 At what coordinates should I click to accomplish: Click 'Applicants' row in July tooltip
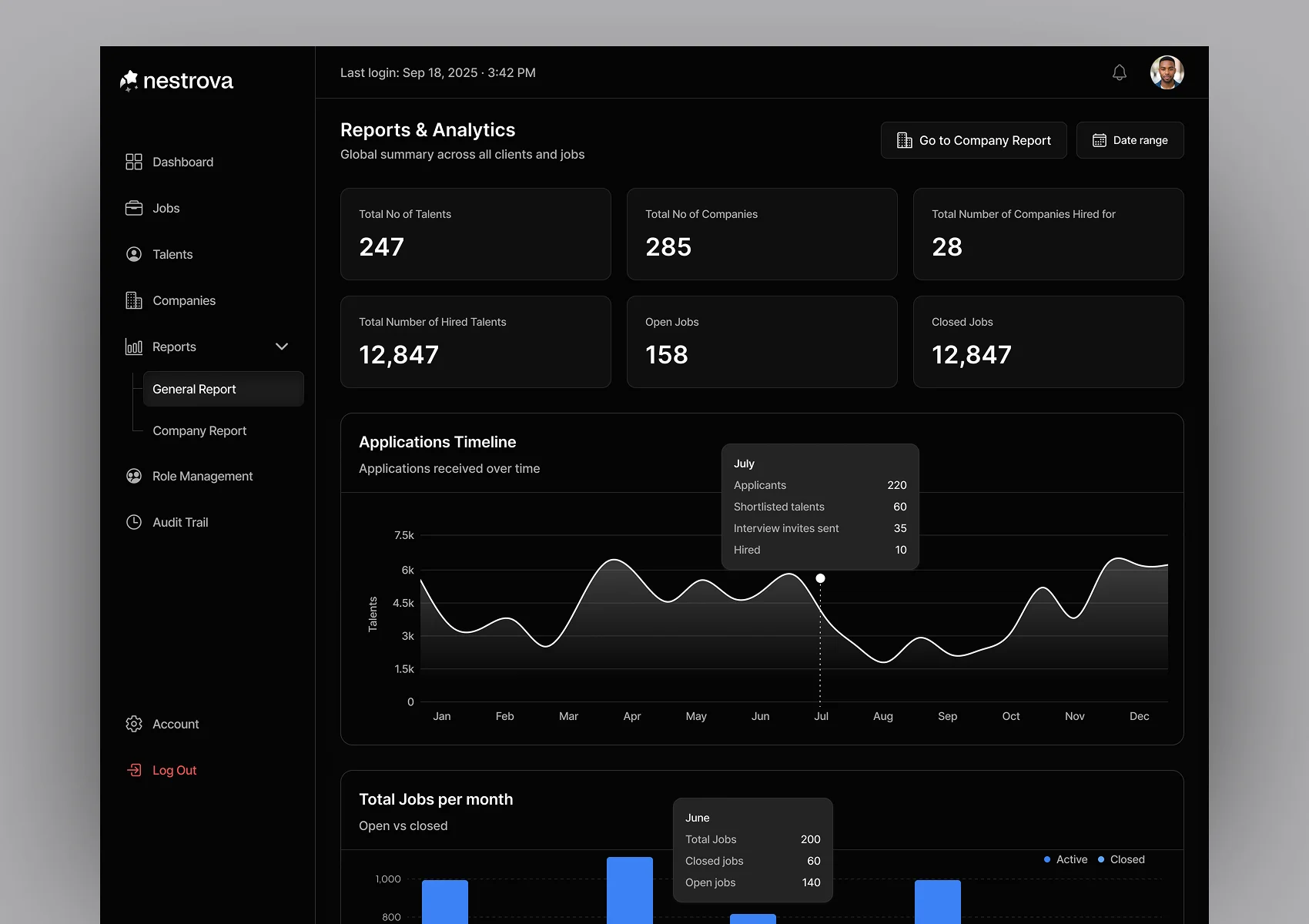pos(820,485)
